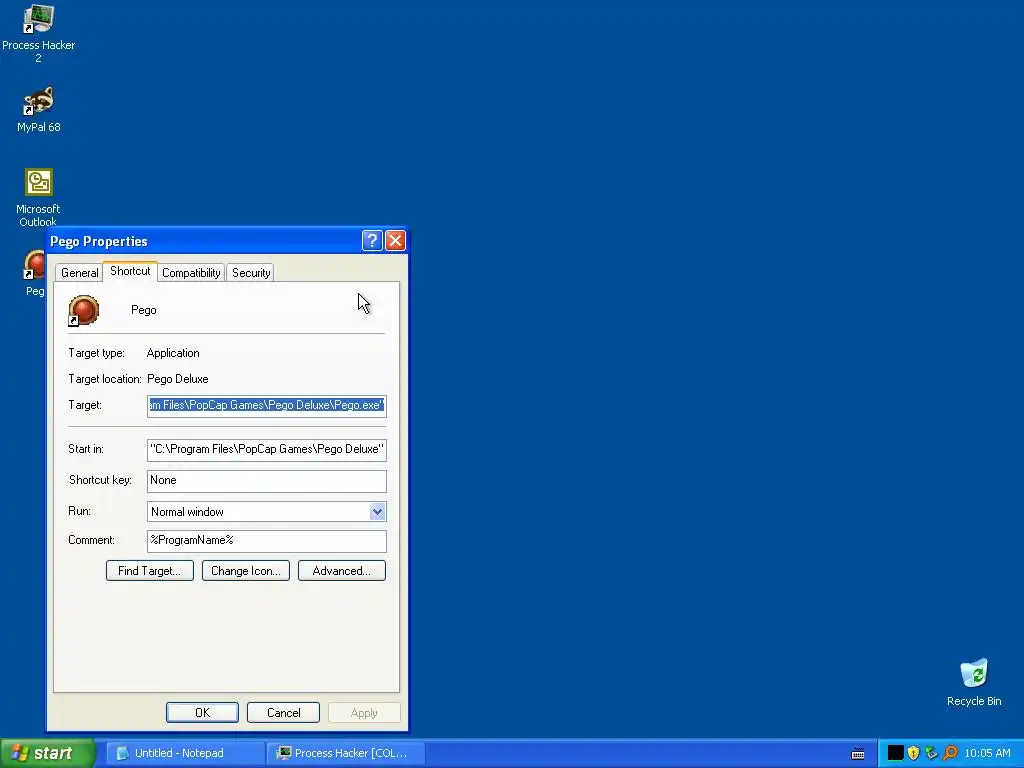Click the Pego name label beside the icon
1024x768 pixels.
[144, 310]
